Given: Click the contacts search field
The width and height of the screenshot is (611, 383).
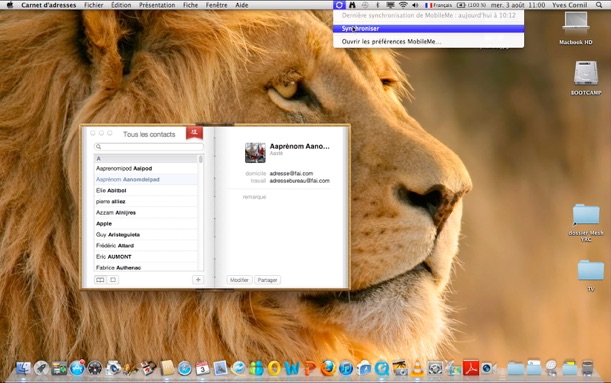Looking at the screenshot, I should 149,146.
